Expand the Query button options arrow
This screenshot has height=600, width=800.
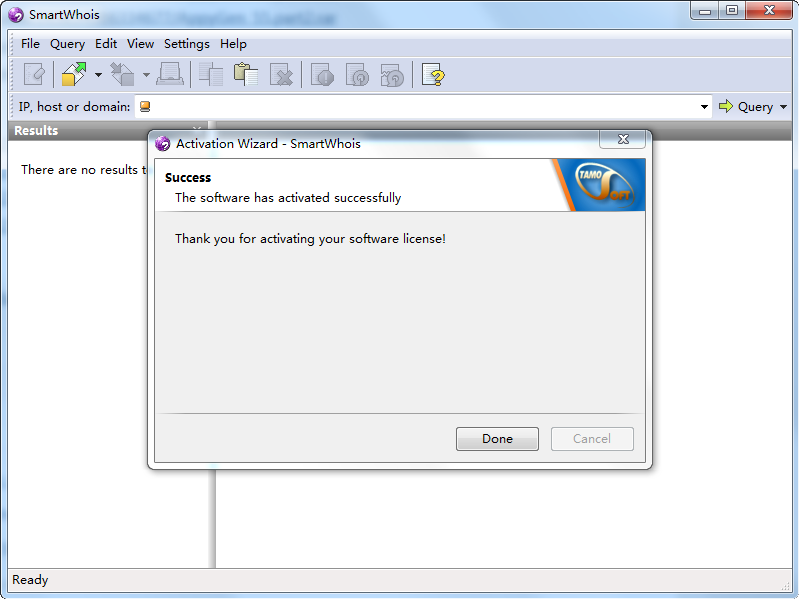pos(783,107)
